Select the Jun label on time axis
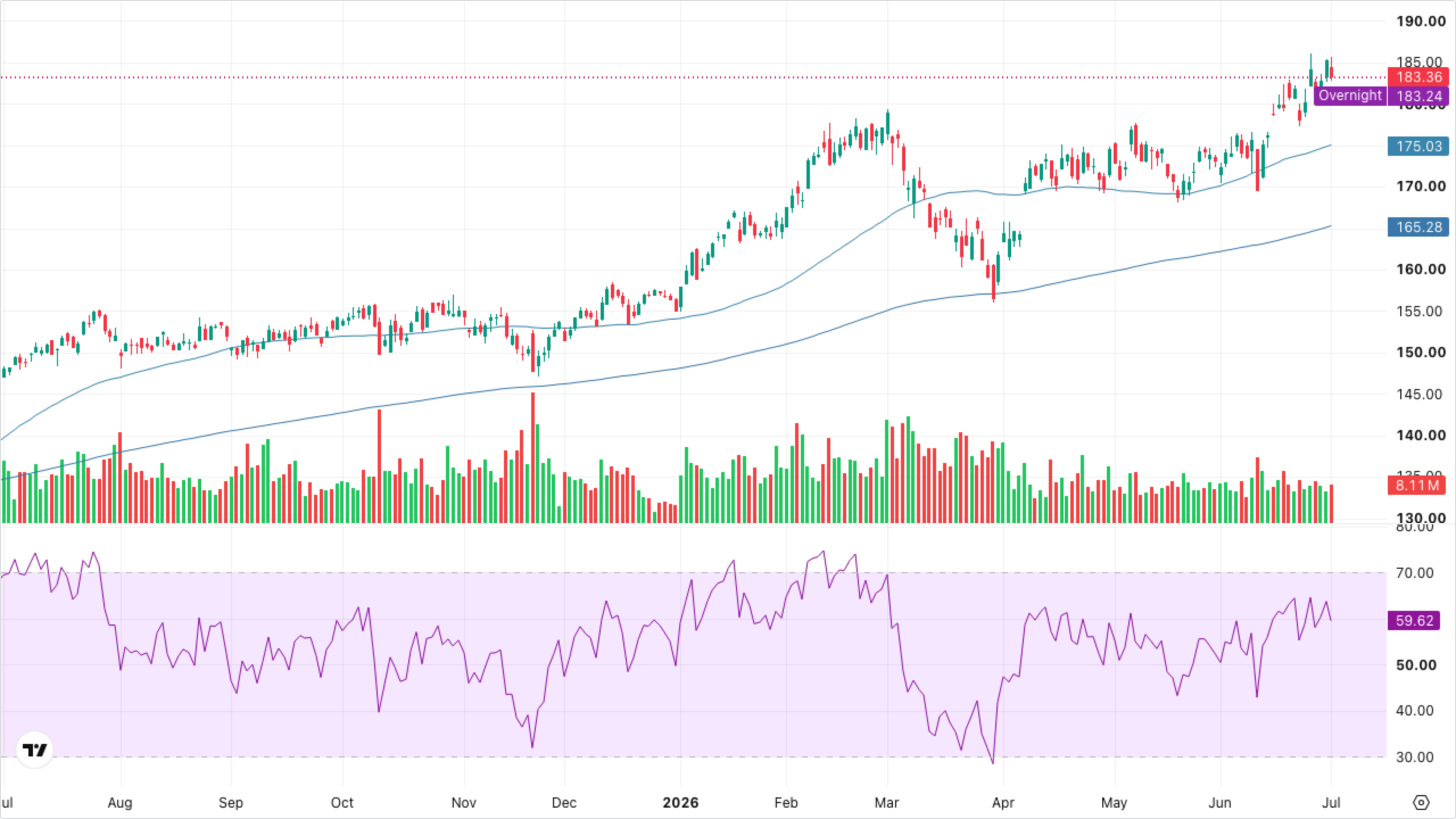This screenshot has height=819, width=1456. (1220, 803)
